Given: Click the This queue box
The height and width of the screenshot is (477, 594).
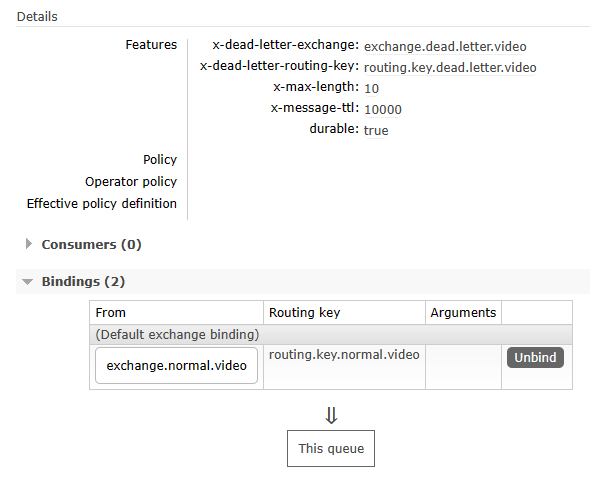Looking at the screenshot, I should click(x=331, y=448).
